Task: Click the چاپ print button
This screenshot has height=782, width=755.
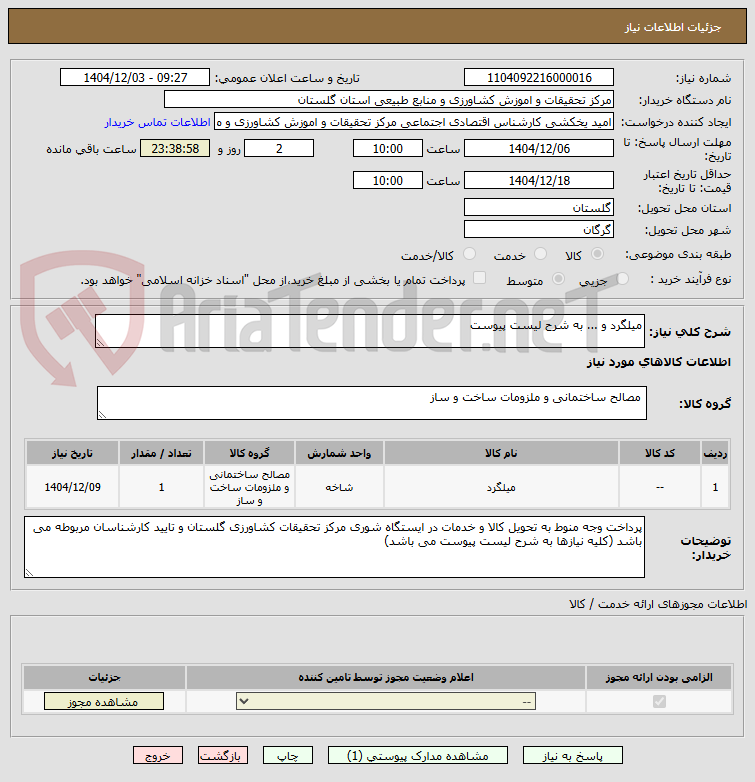Action: [288, 756]
